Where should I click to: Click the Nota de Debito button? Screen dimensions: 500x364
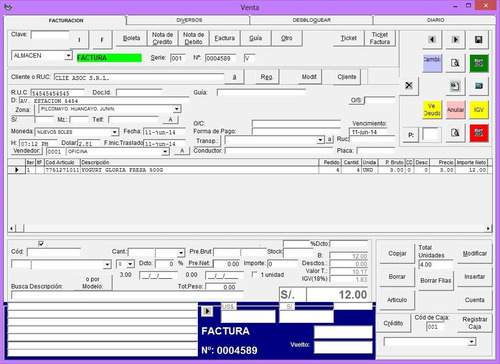(x=193, y=38)
